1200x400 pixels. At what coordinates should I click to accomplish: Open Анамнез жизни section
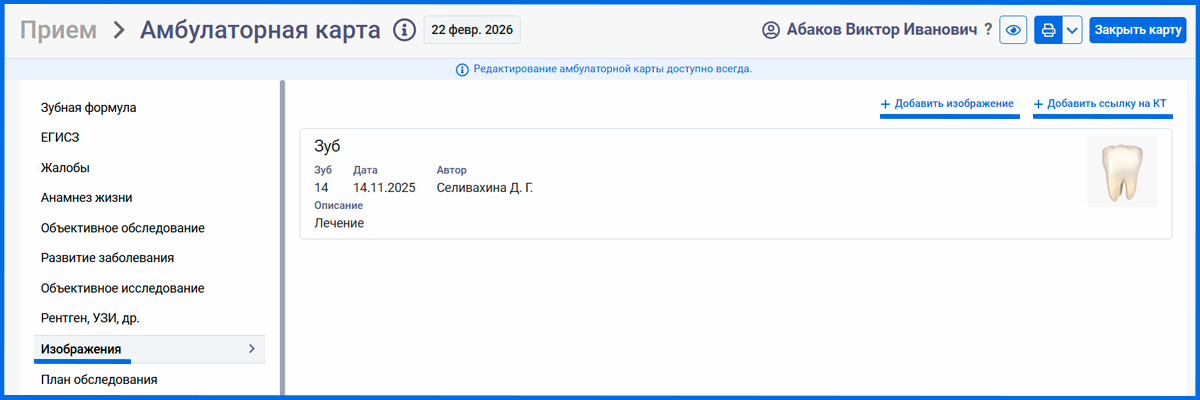86,198
